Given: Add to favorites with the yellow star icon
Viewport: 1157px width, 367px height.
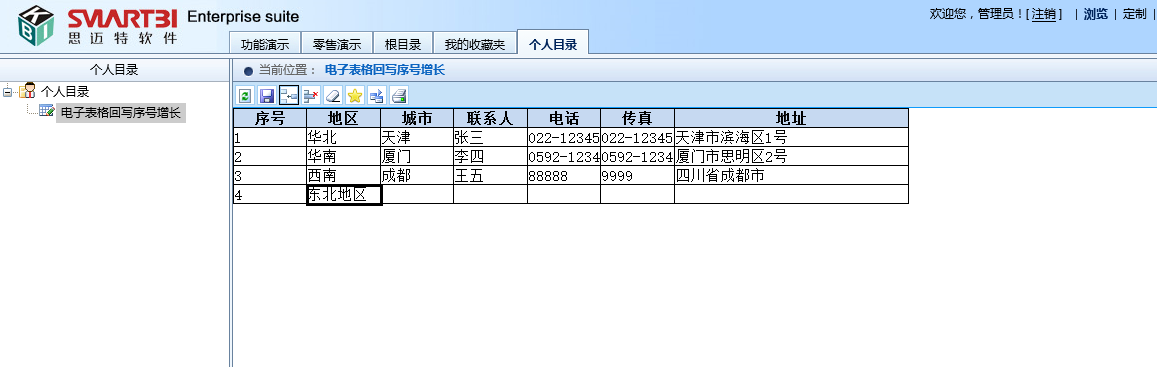Looking at the screenshot, I should point(355,95).
